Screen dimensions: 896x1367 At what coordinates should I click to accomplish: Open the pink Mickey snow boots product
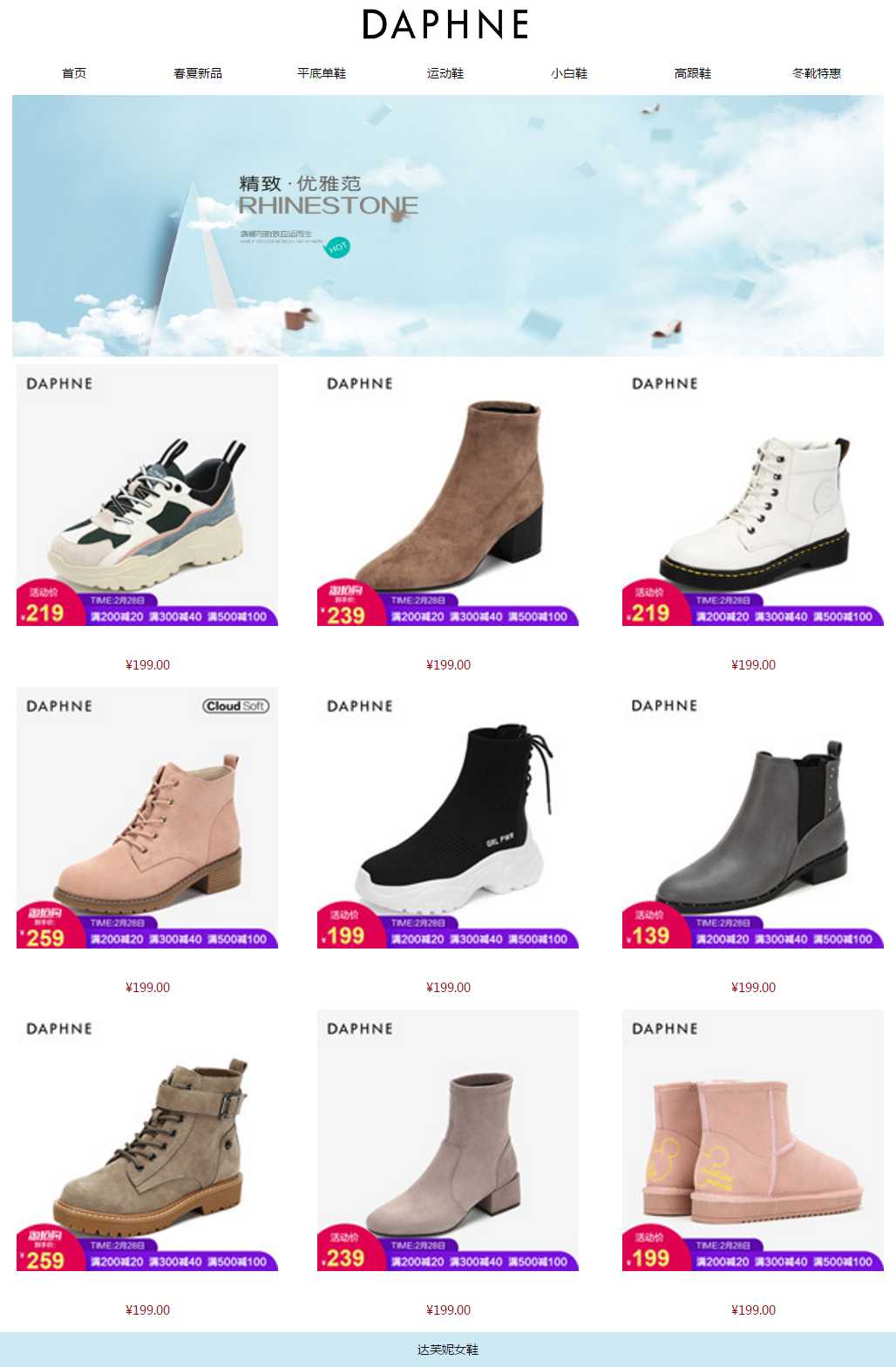[753, 1140]
